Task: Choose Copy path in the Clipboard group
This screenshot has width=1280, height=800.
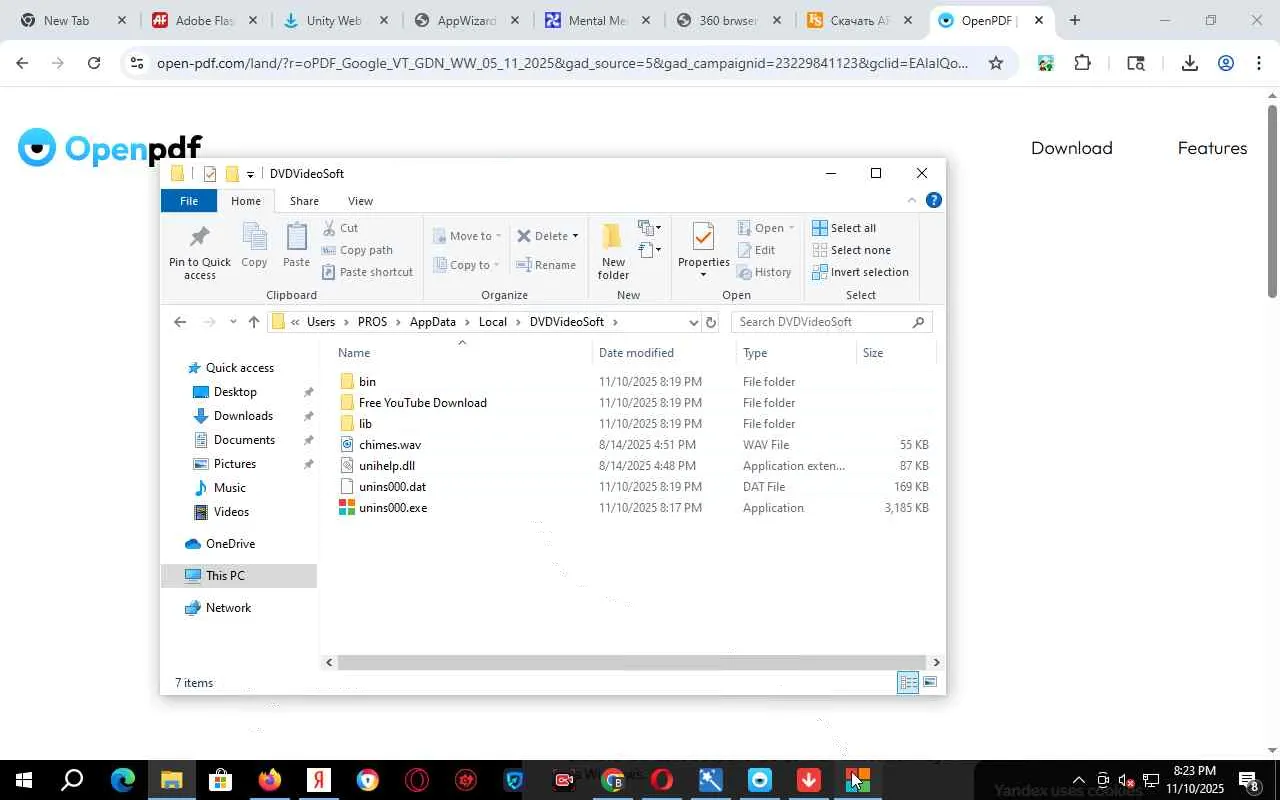Action: 357,250
